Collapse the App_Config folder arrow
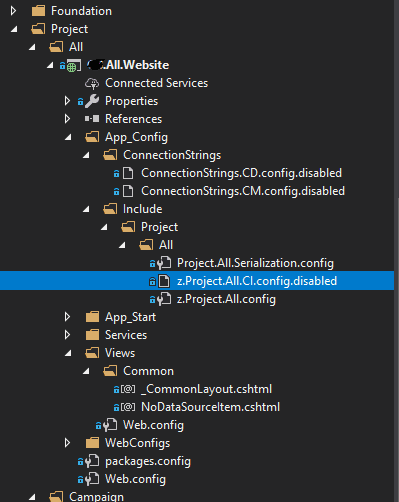This screenshot has width=399, height=502. pyautogui.click(x=68, y=137)
